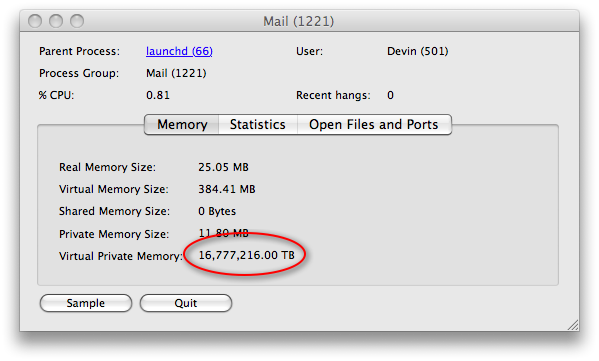
Task: Click the Quit button
Action: pos(186,303)
